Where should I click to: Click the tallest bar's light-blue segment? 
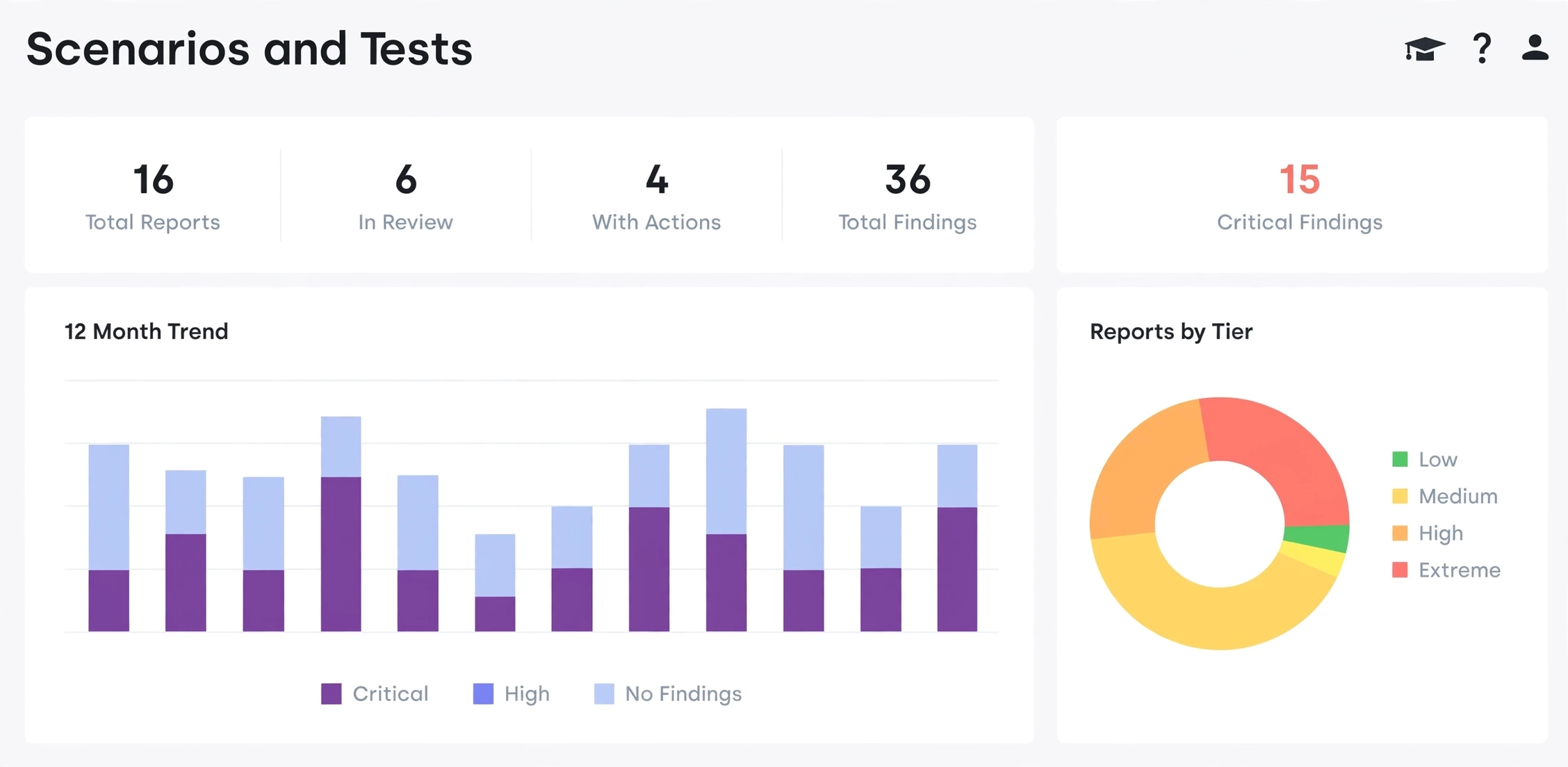(726, 471)
